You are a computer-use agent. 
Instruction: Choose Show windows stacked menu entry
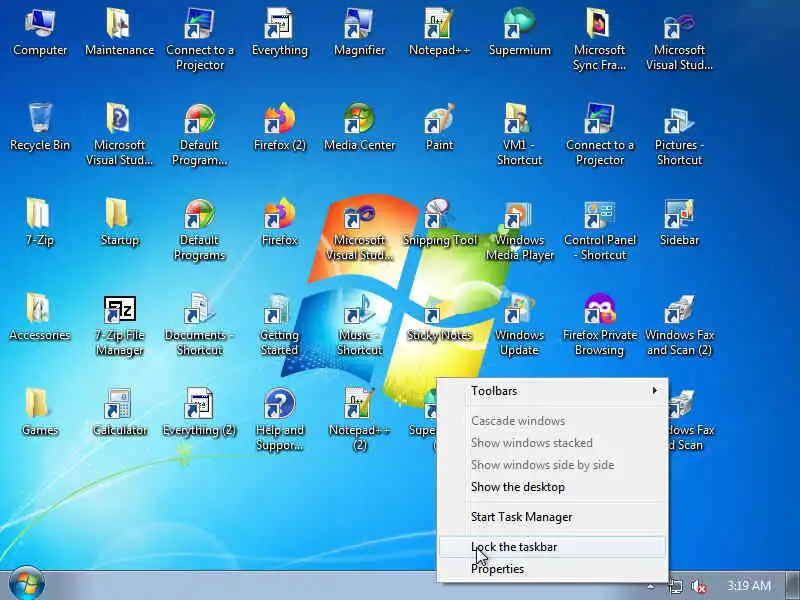553,443
